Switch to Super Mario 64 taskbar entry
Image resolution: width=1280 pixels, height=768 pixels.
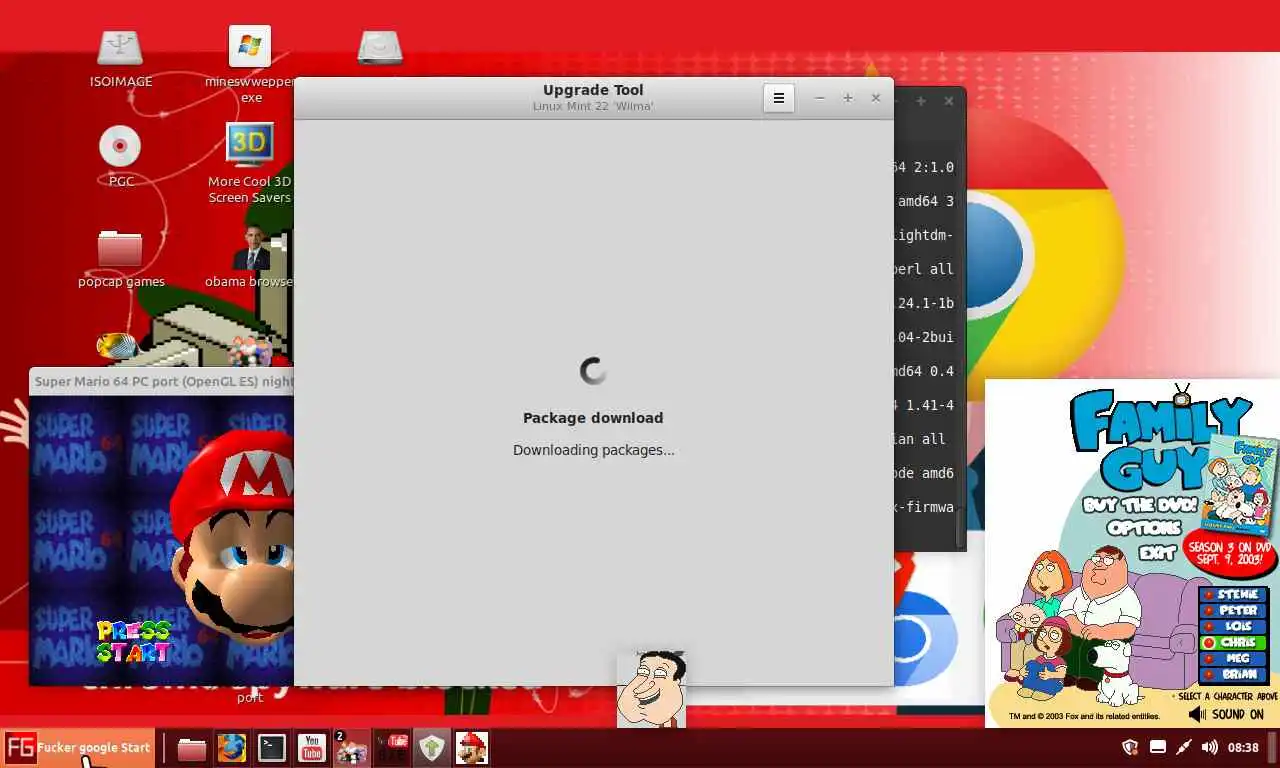point(471,748)
